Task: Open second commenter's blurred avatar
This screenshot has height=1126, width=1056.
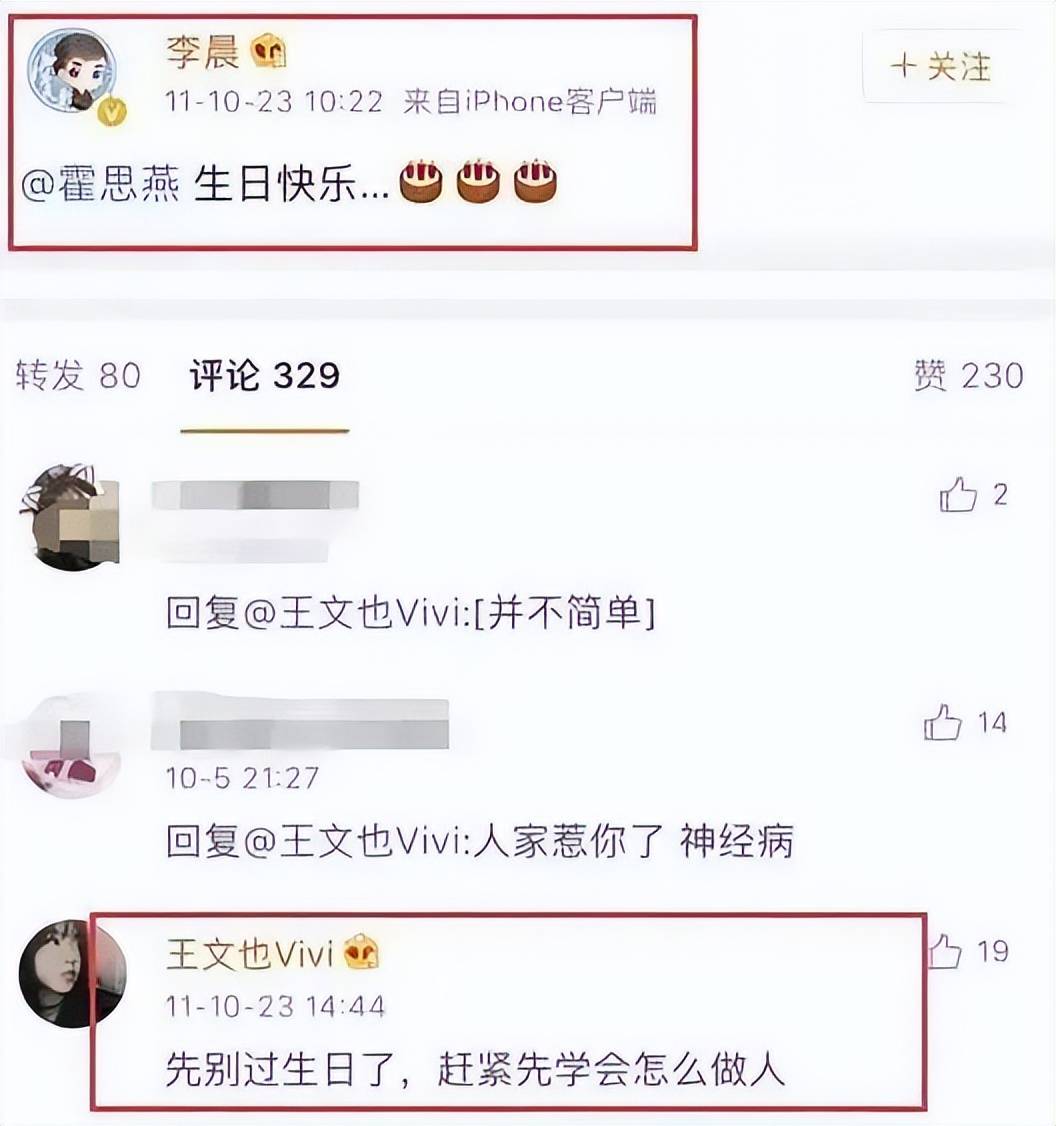Action: [x=70, y=747]
